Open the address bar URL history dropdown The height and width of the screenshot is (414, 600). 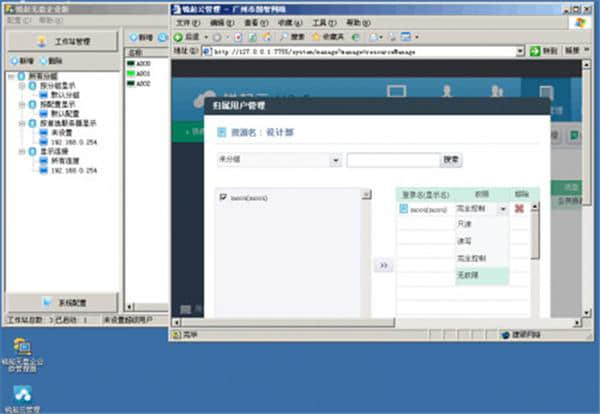[x=520, y=51]
